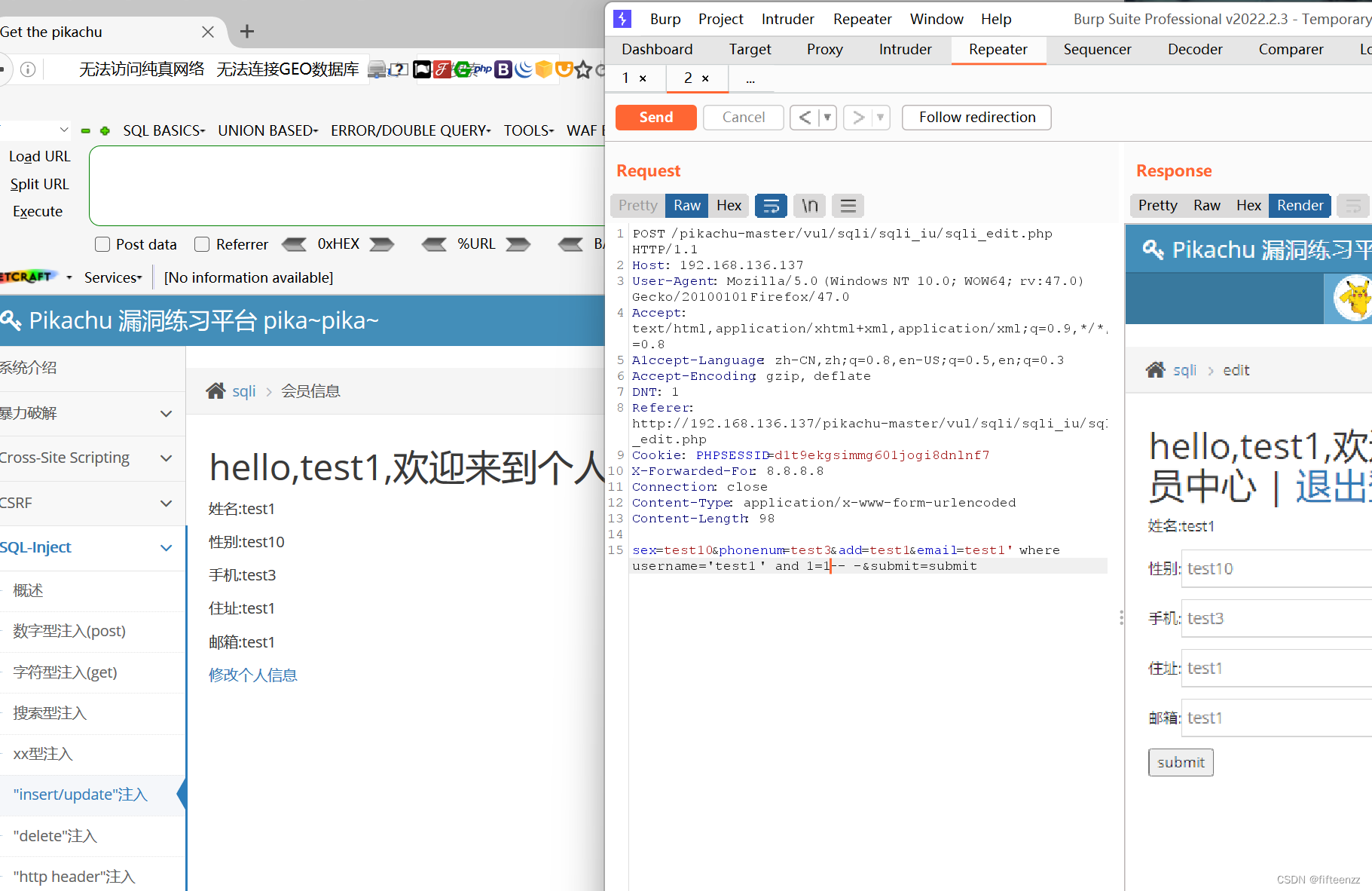Open the Window menu in Burp
The width and height of the screenshot is (1372, 891).
pos(937,19)
